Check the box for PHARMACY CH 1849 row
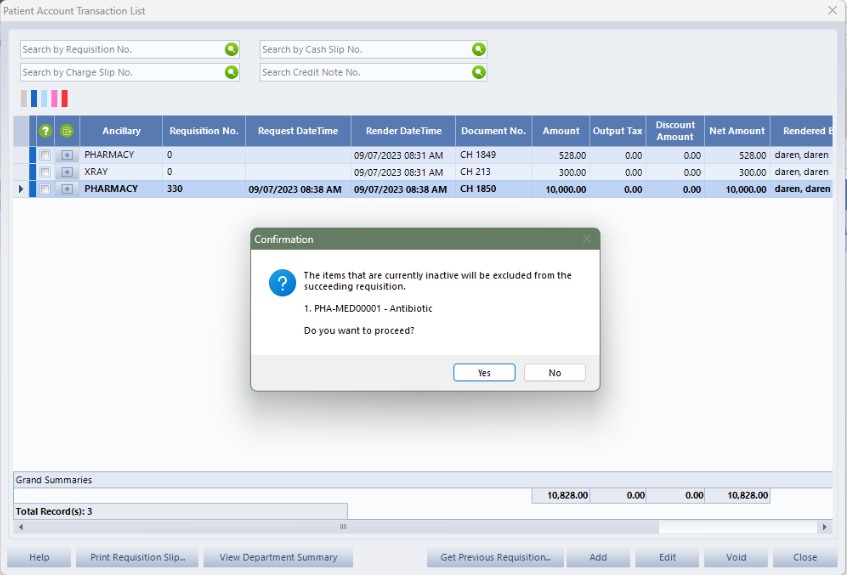Image resolution: width=847 pixels, height=575 pixels. [x=45, y=156]
